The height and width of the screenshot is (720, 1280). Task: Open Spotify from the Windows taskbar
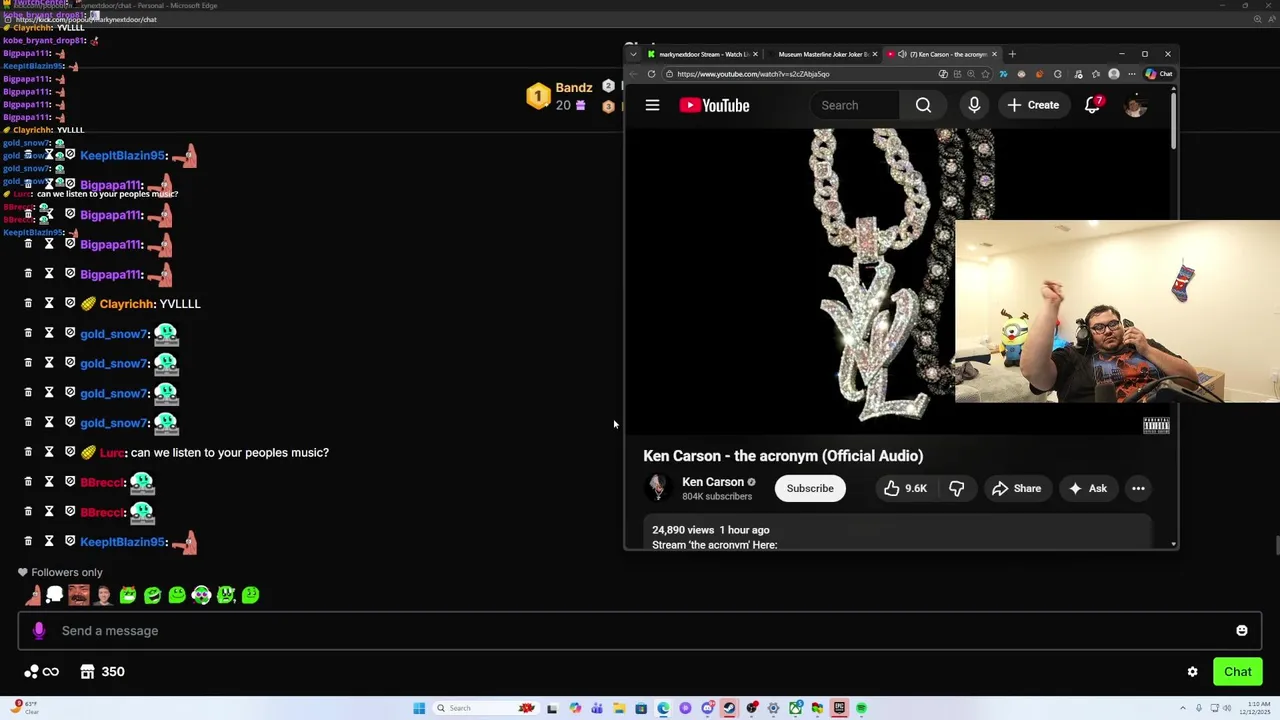[x=861, y=708]
